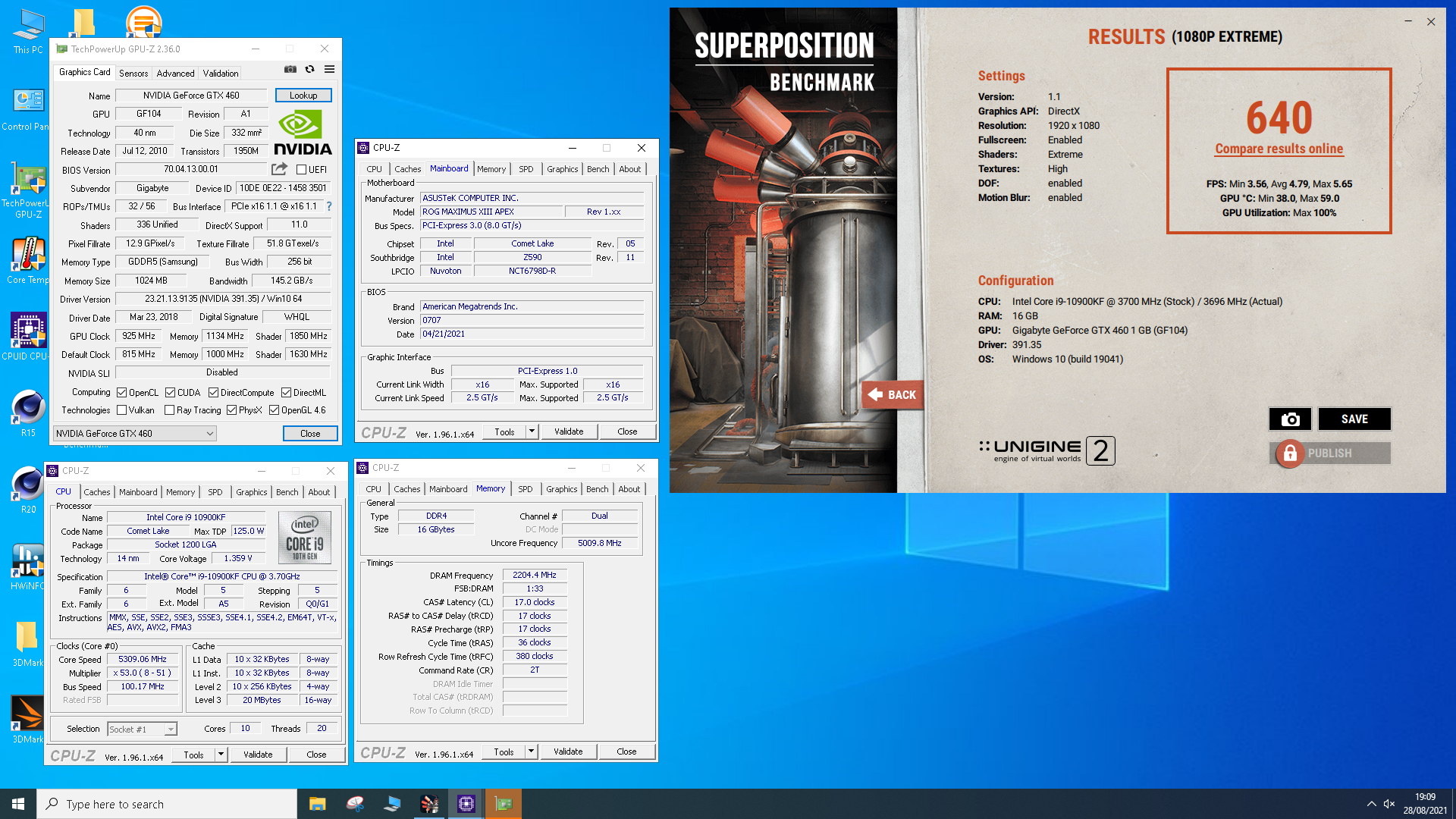Toggle the UEFI checkbox in GPU-Z
This screenshot has width=1456, height=819.
pyautogui.click(x=301, y=170)
